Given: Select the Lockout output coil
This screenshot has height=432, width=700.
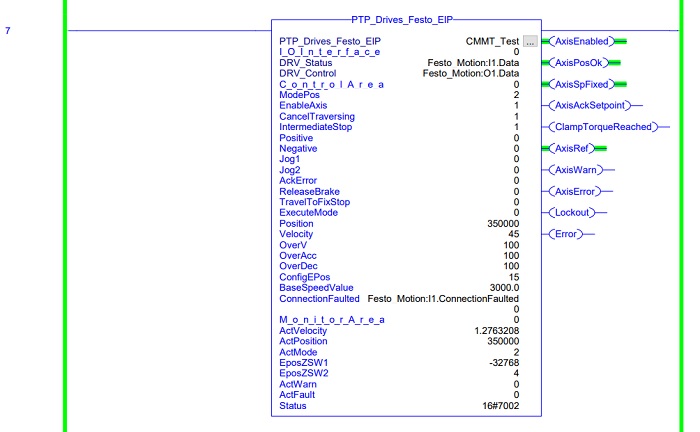Looking at the screenshot, I should click(572, 213).
